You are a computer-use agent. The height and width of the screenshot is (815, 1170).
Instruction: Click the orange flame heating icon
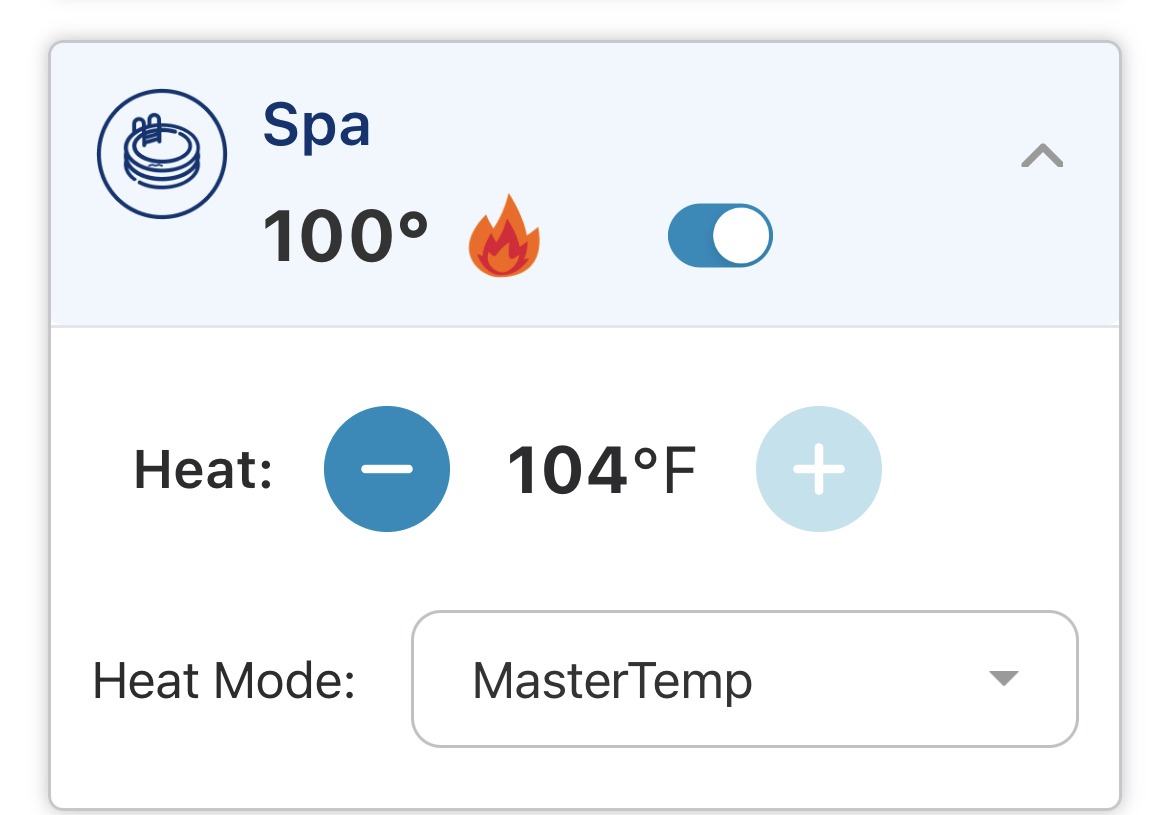504,236
